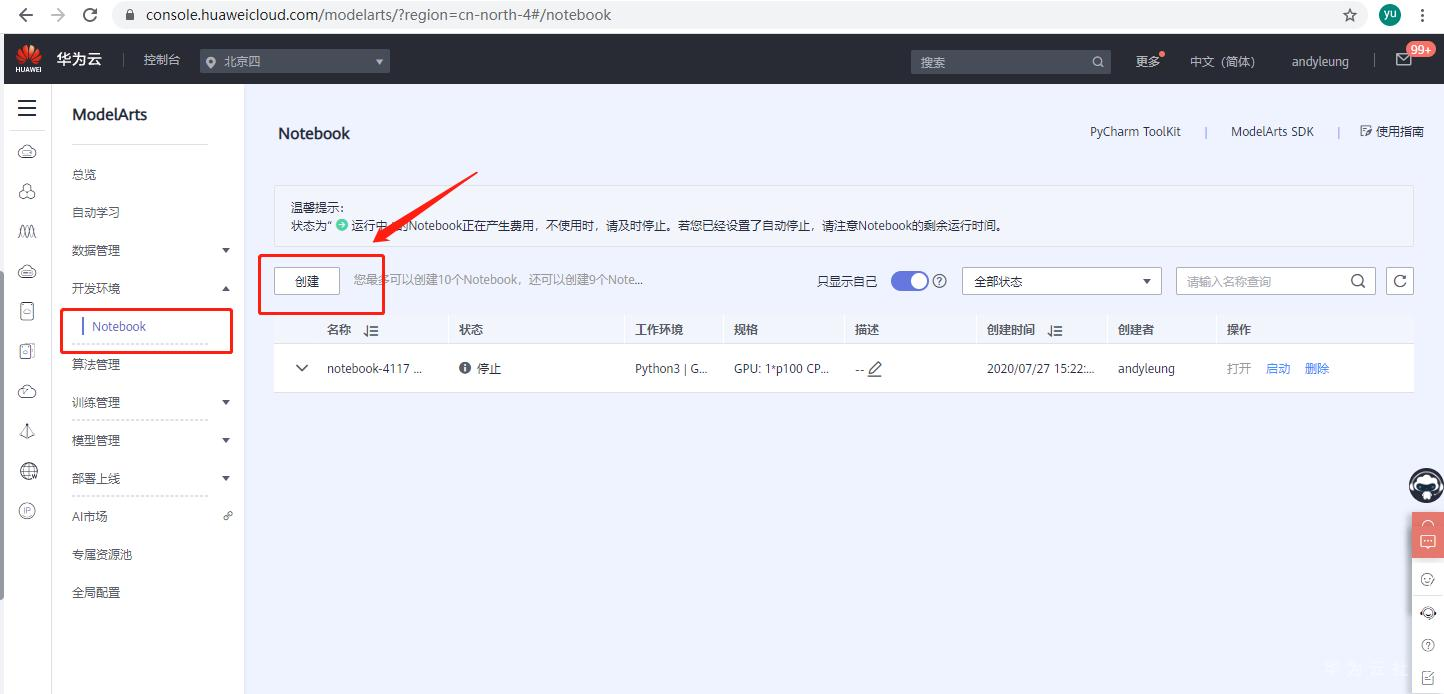Open 全局配置

pos(95,592)
